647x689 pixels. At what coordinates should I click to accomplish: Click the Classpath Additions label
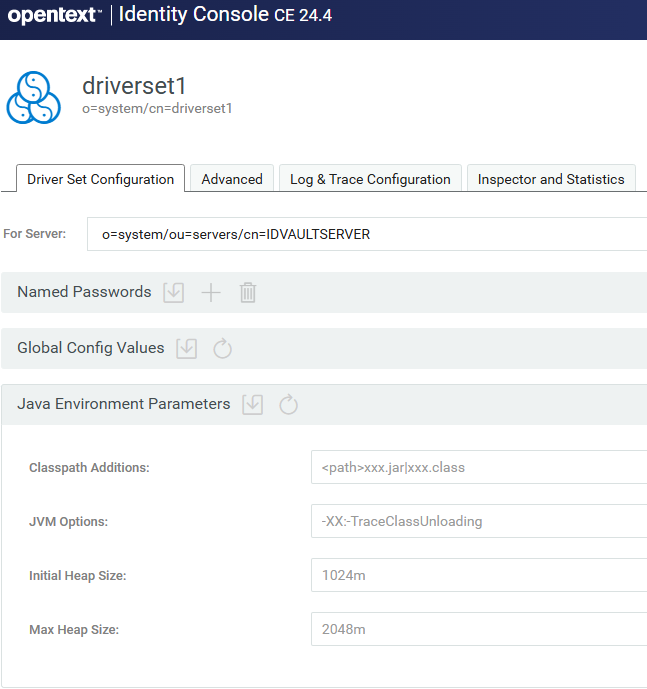89,468
